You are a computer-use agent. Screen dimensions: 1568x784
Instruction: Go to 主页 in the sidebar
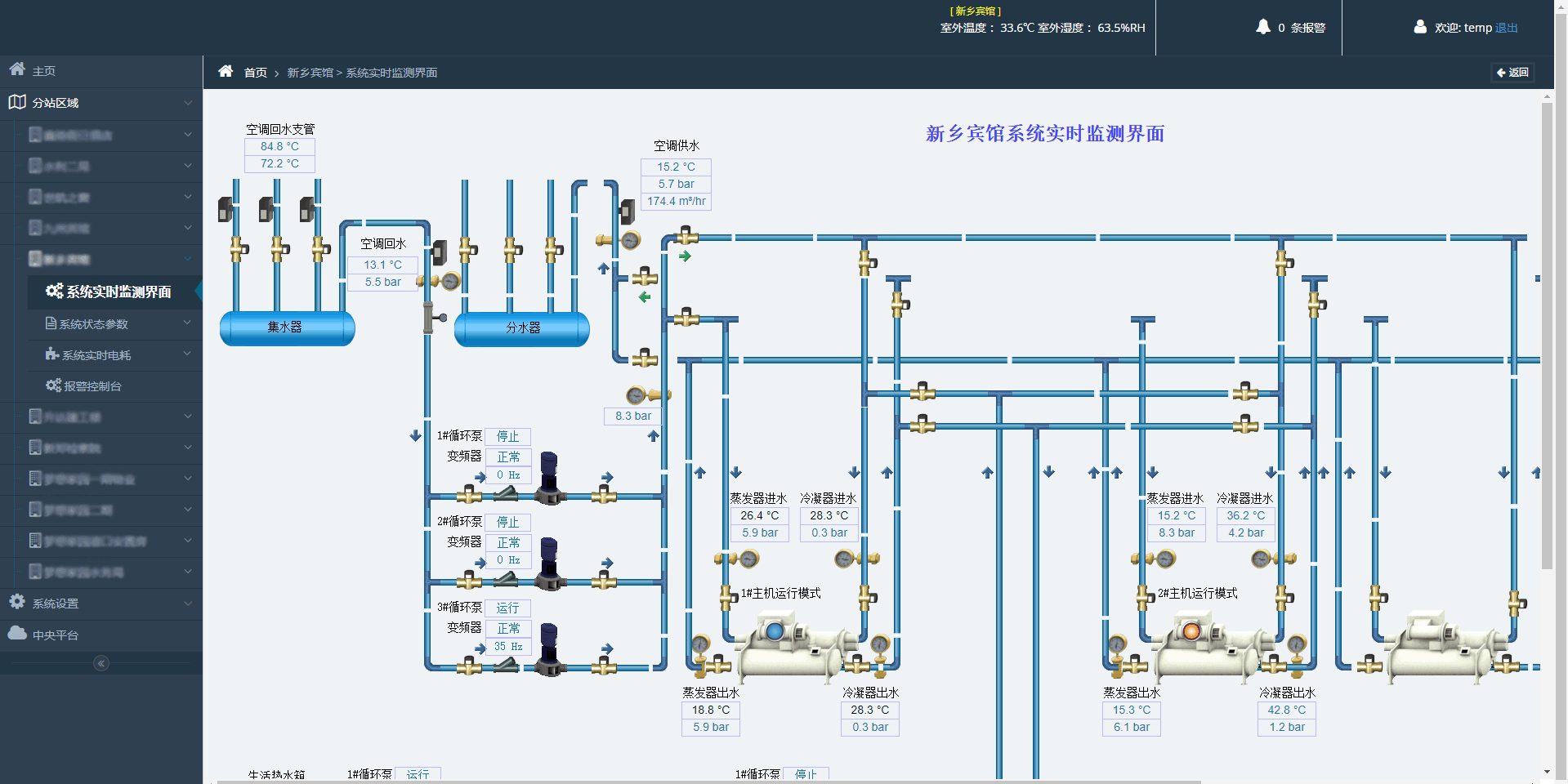click(x=101, y=71)
